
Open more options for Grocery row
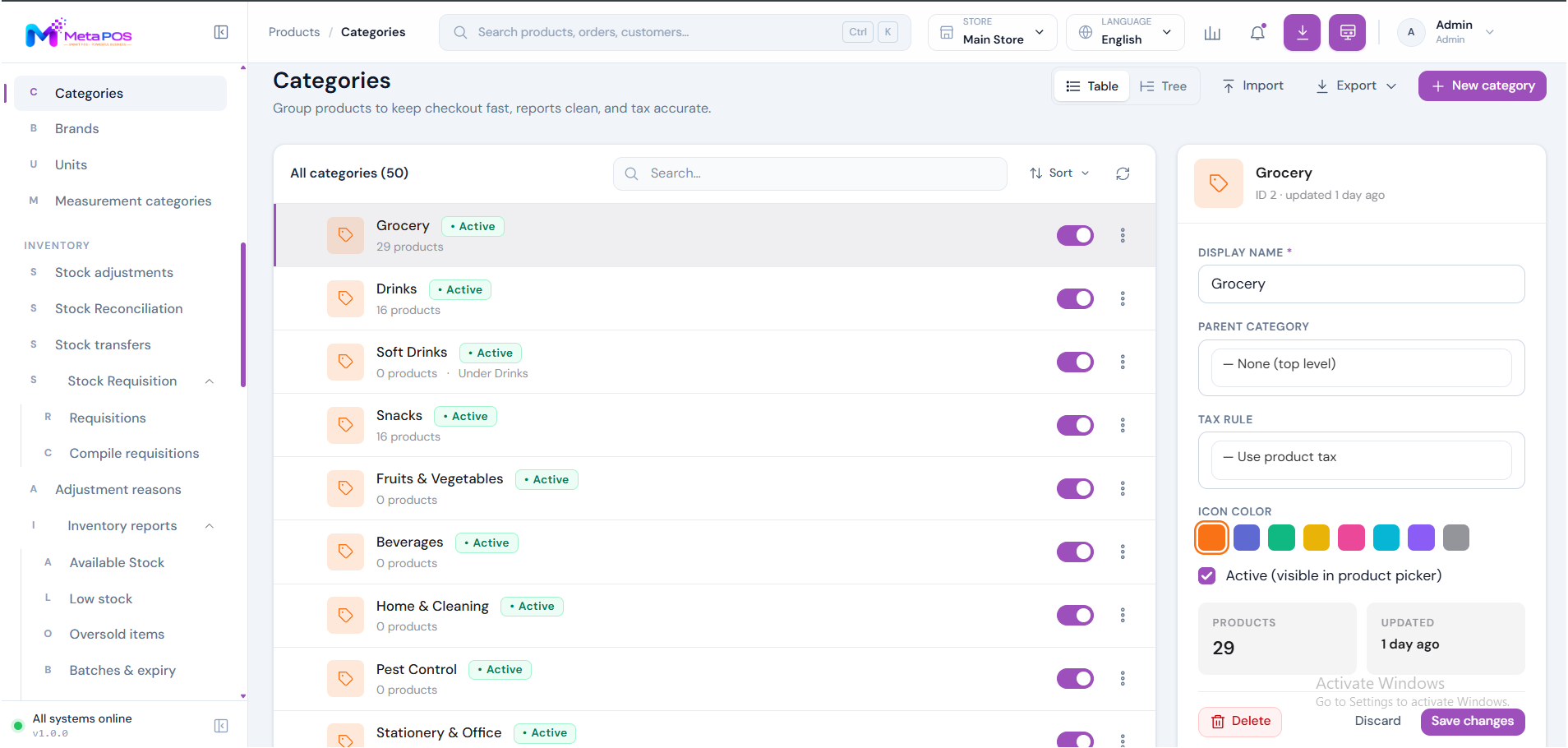1123,235
